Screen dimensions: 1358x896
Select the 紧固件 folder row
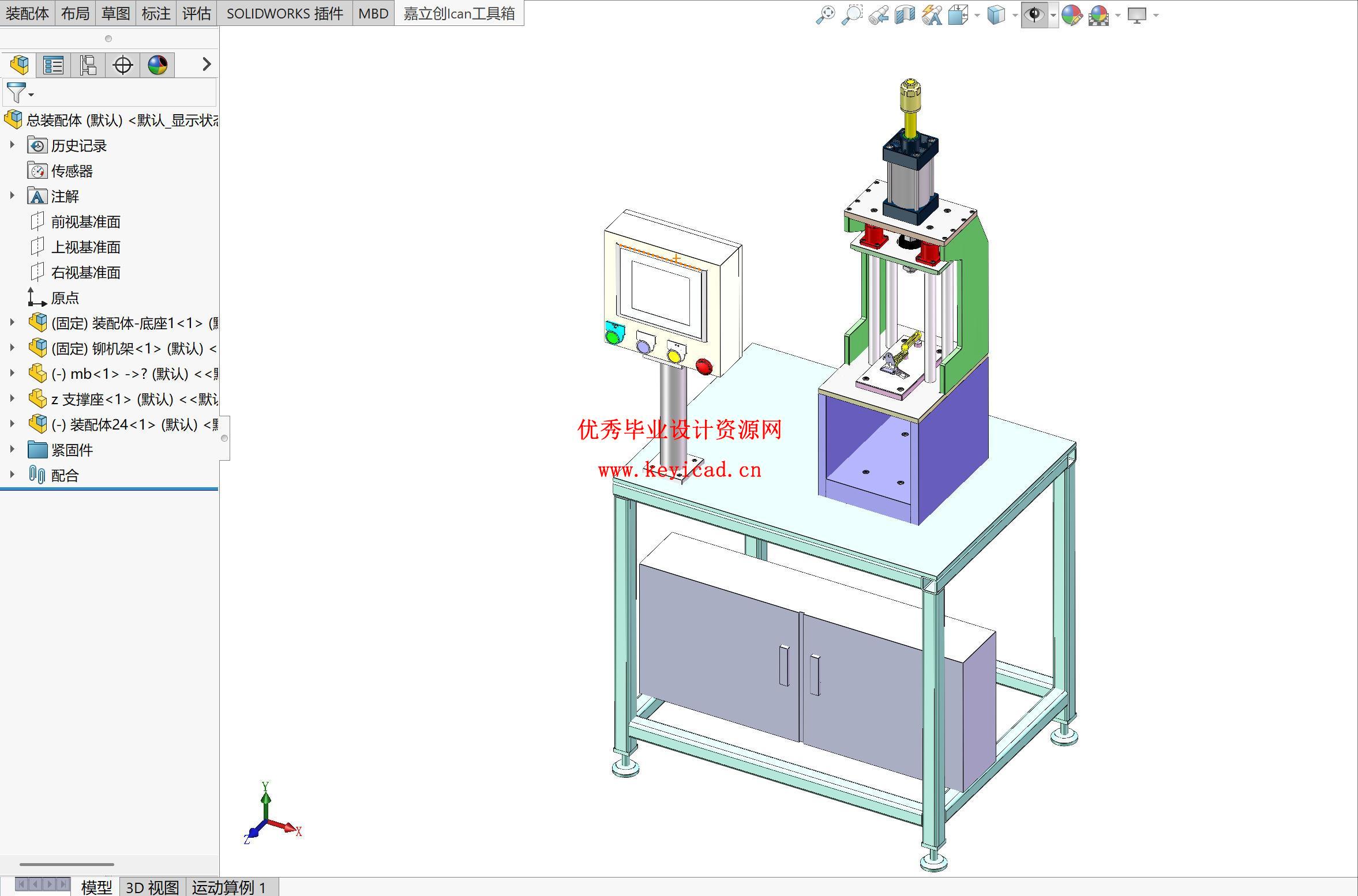tap(61, 450)
